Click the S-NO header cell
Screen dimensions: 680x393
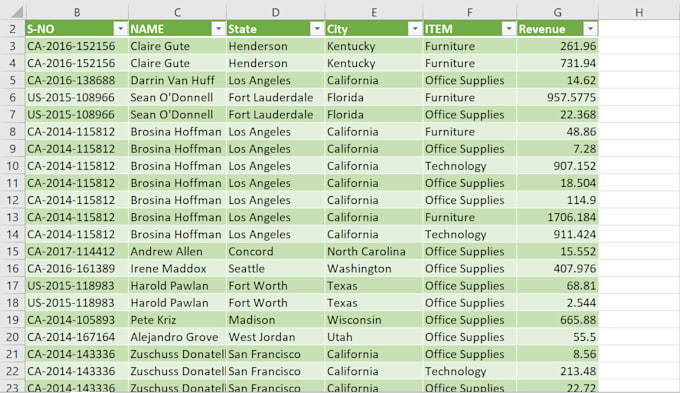(77, 29)
